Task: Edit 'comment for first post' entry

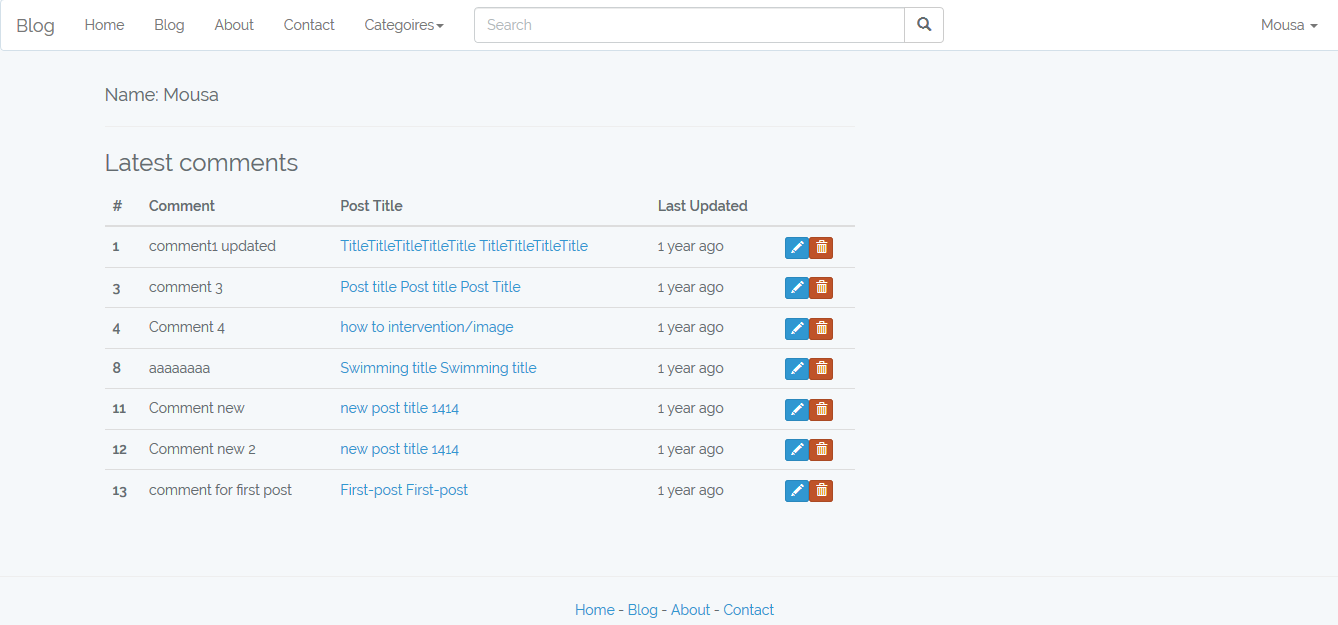Action: tap(796, 491)
